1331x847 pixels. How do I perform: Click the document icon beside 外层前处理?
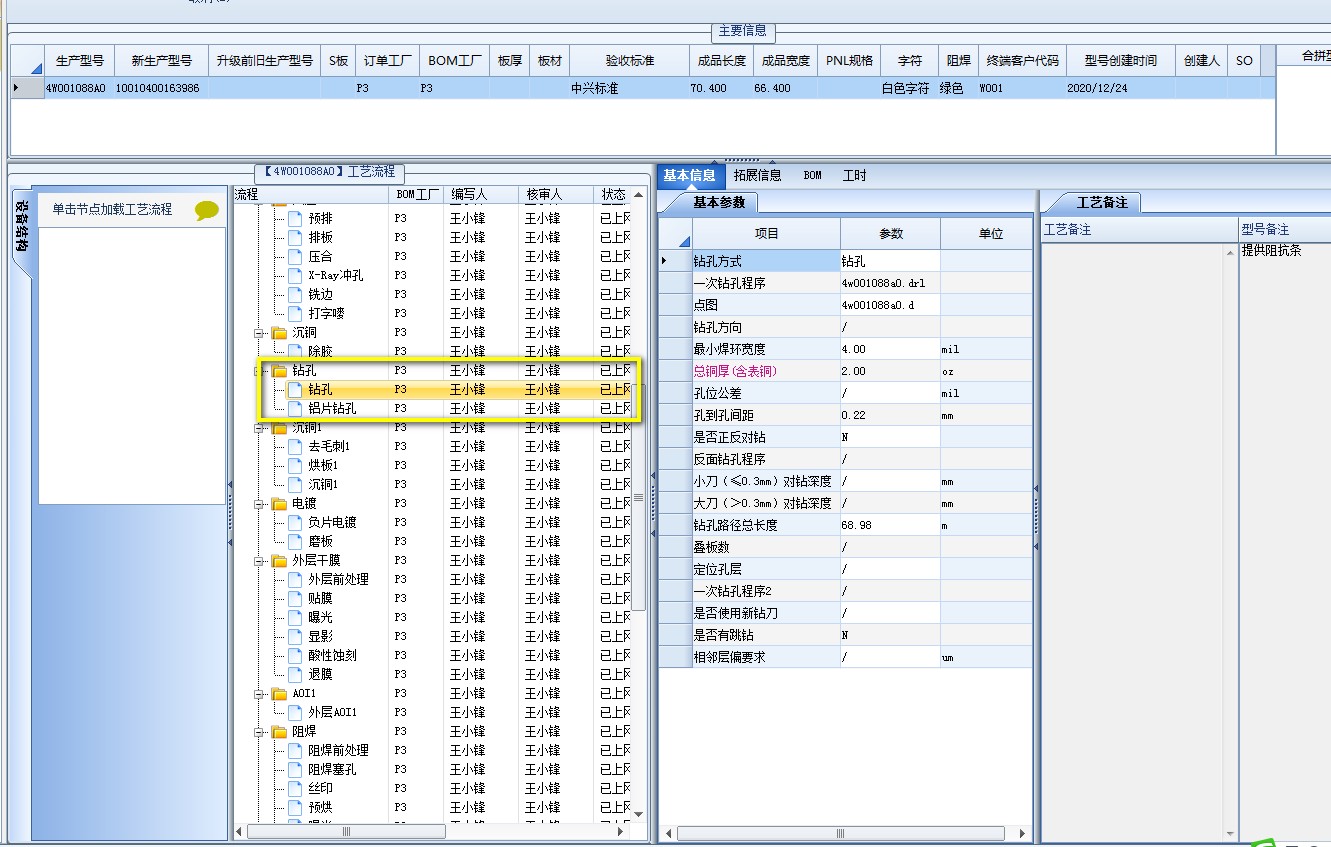[x=294, y=579]
